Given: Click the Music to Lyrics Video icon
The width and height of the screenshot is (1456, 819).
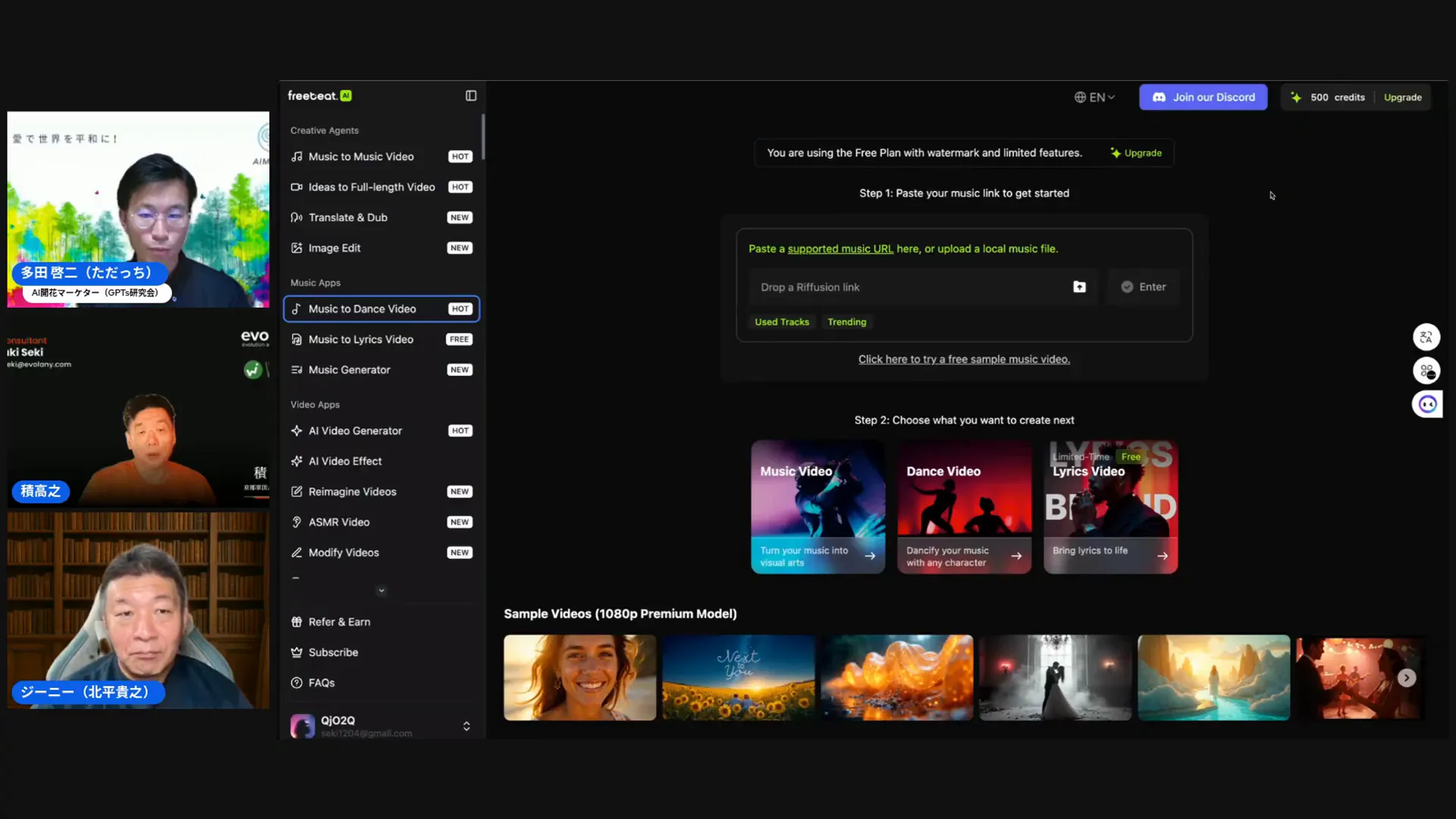Looking at the screenshot, I should pos(297,339).
